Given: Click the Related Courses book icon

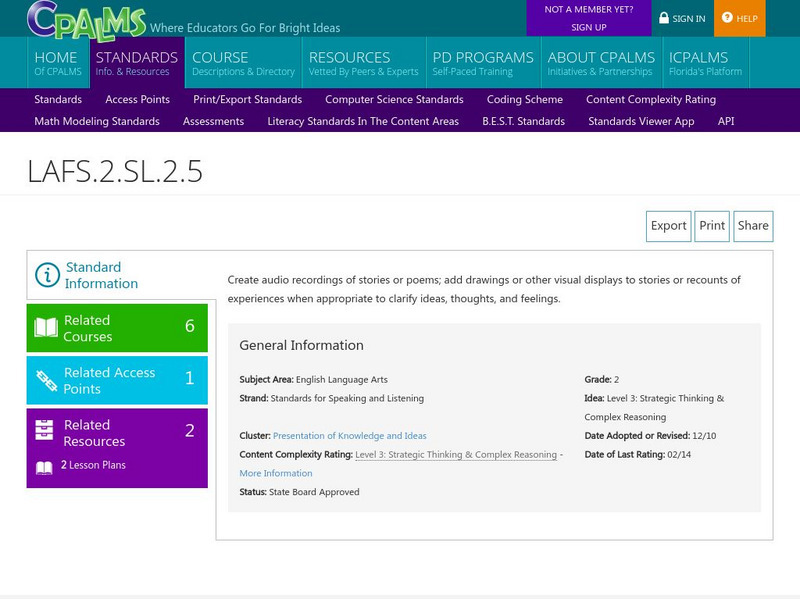Looking at the screenshot, I should tap(46, 328).
